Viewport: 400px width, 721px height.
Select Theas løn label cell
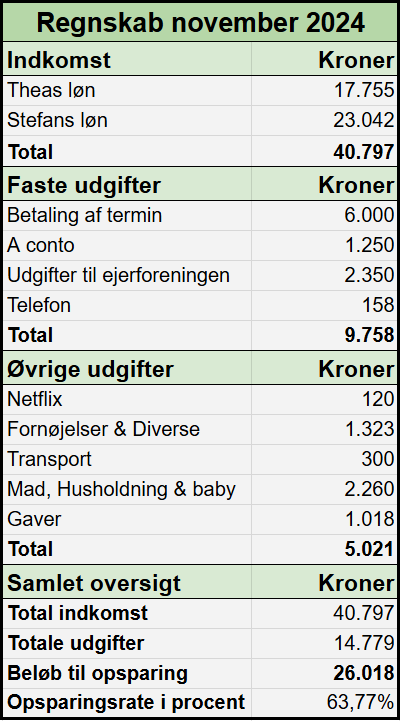[x=127, y=91]
